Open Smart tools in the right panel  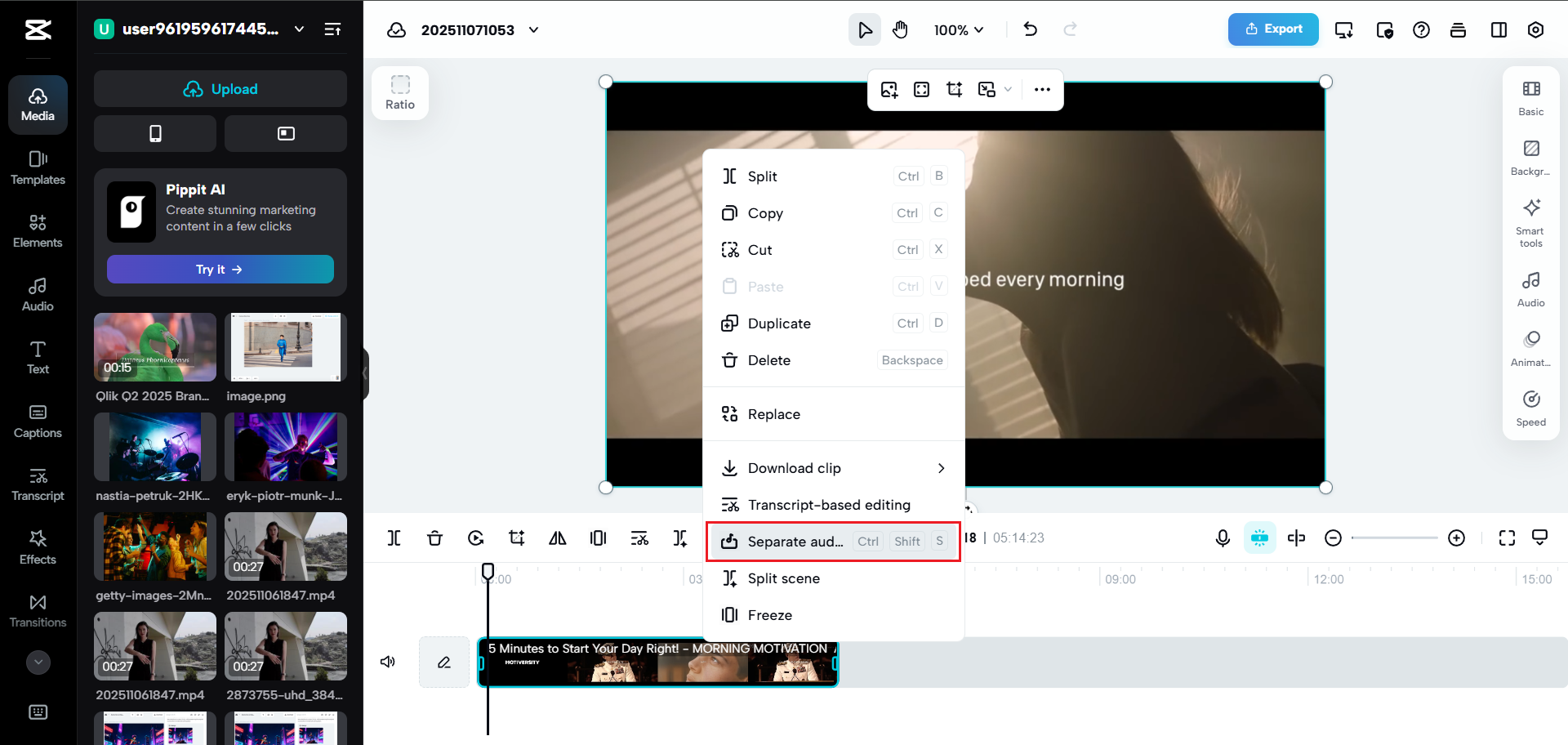(x=1531, y=223)
